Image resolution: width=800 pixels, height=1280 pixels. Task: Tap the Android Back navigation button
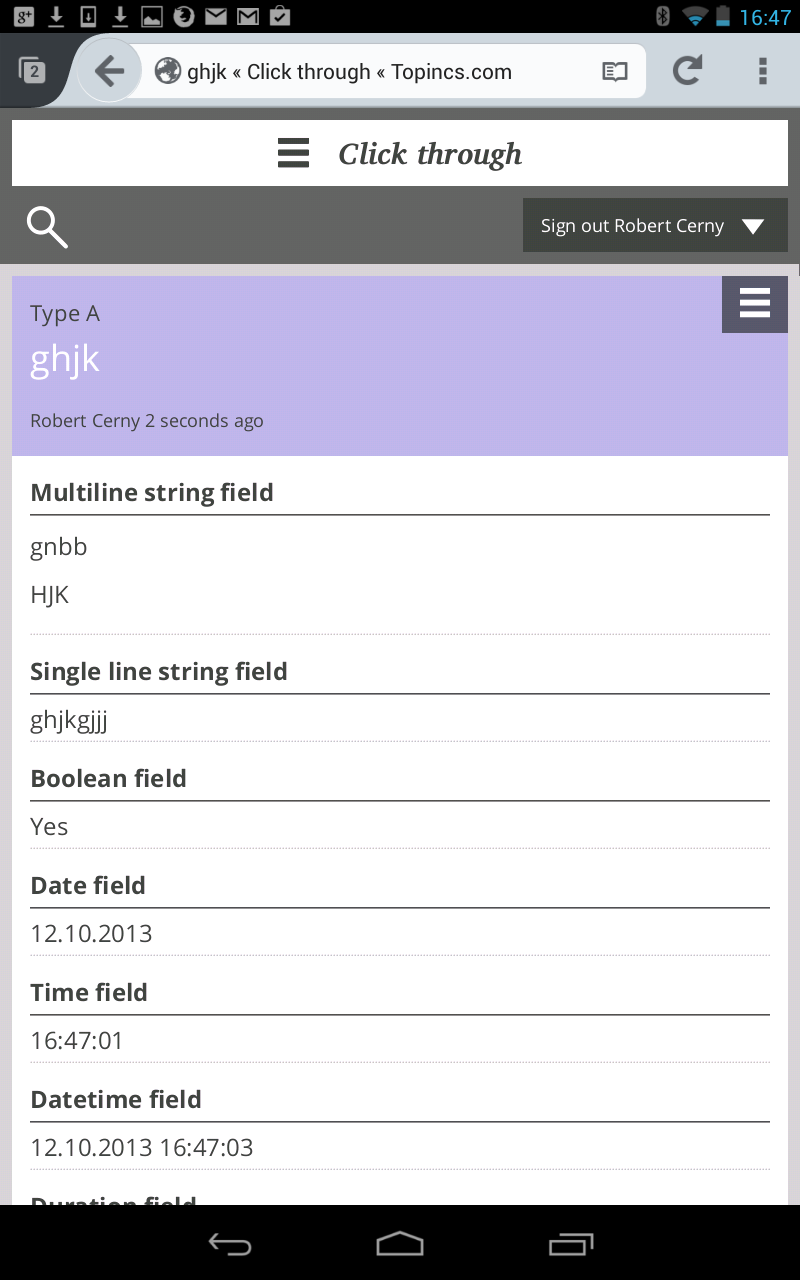pyautogui.click(x=229, y=1244)
